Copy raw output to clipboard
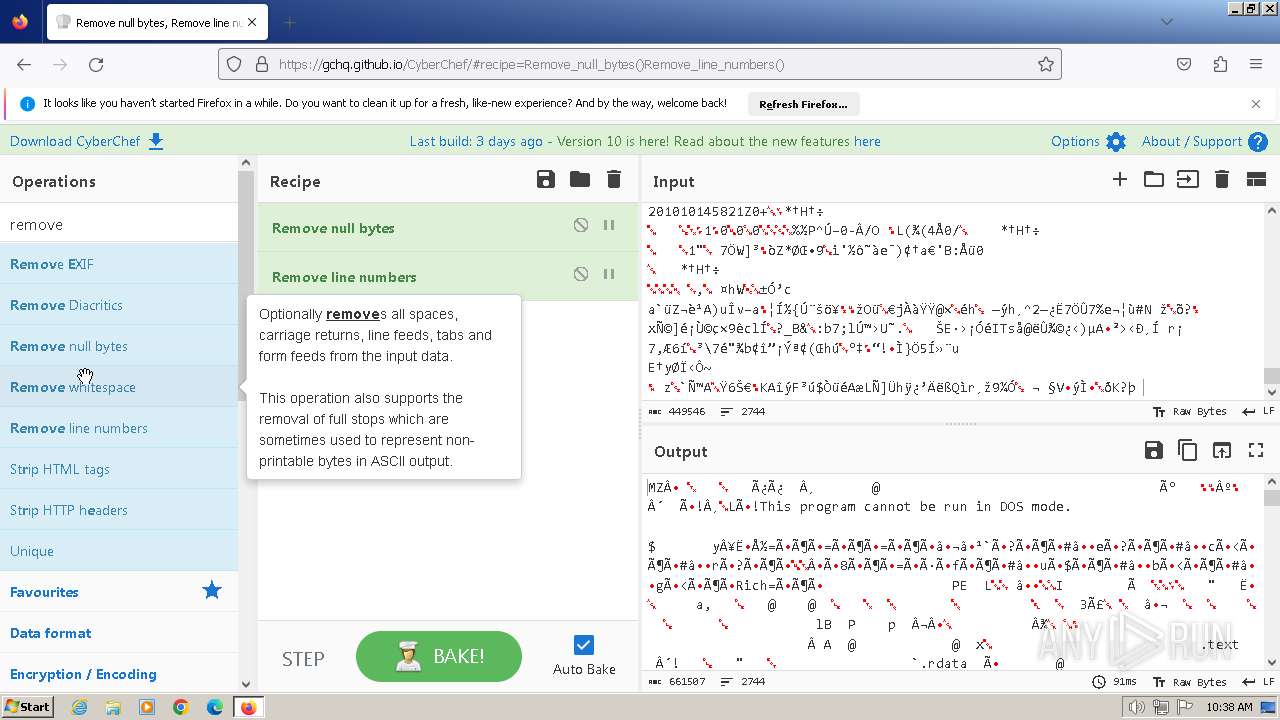Viewport: 1280px width, 720px height. click(1188, 451)
